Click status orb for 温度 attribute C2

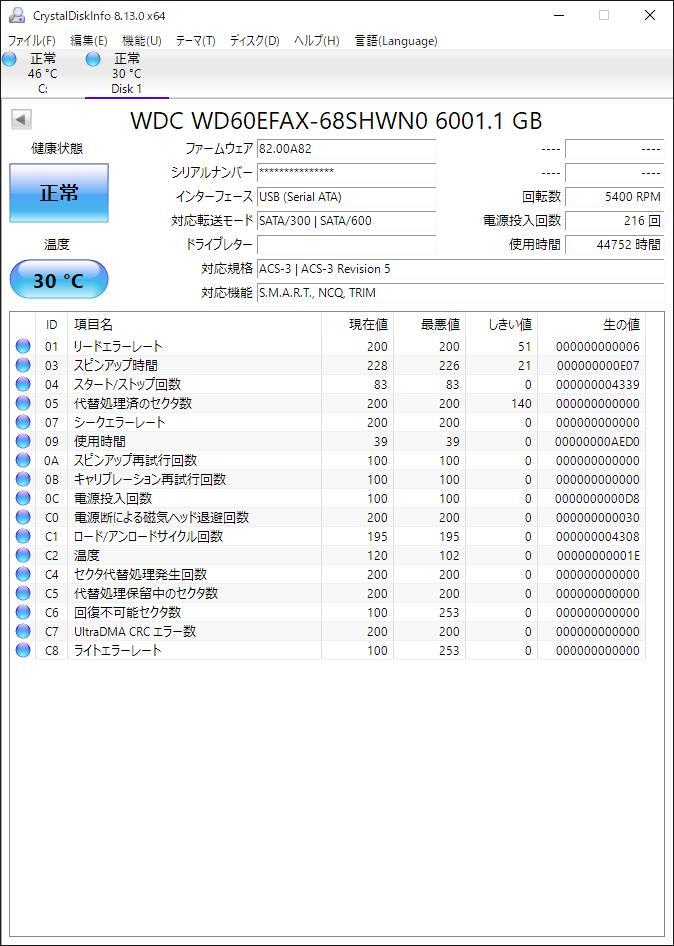tap(23, 555)
